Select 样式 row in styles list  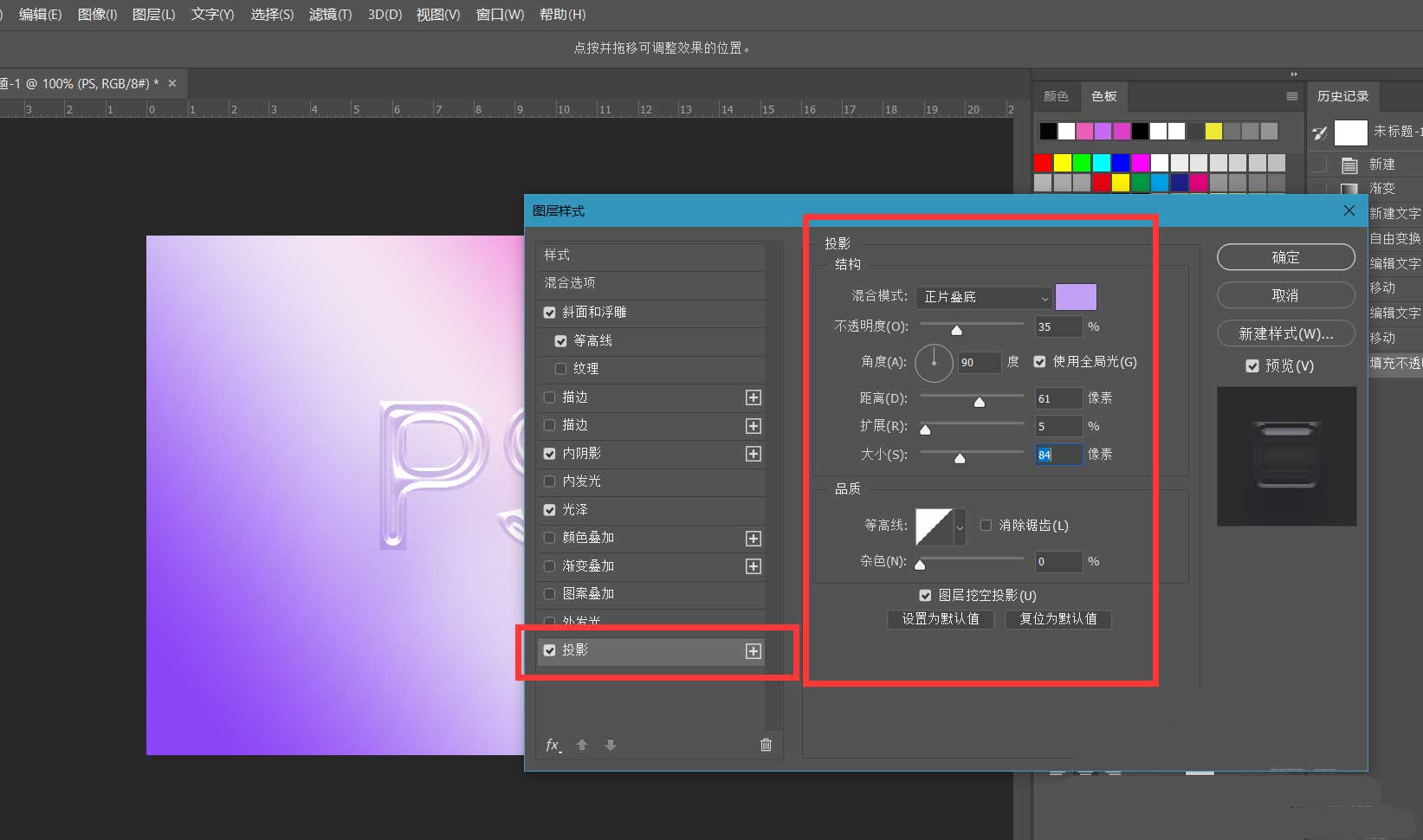click(x=650, y=255)
